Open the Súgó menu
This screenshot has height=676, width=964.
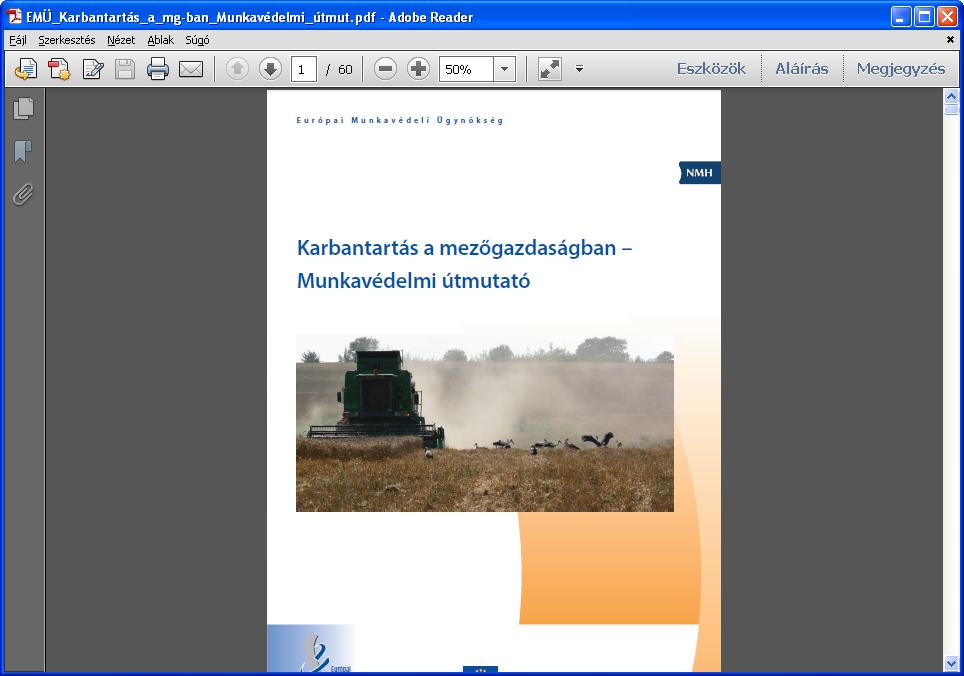[x=197, y=40]
